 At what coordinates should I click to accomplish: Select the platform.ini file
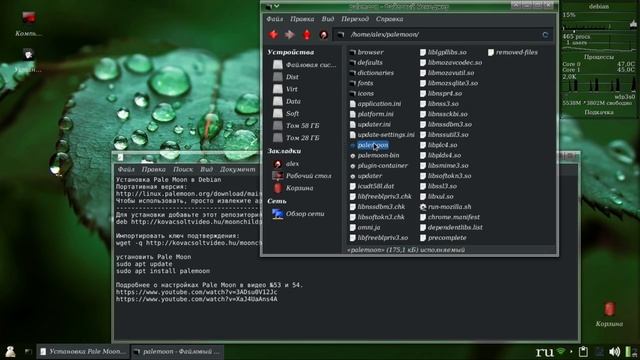pyautogui.click(x=372, y=114)
